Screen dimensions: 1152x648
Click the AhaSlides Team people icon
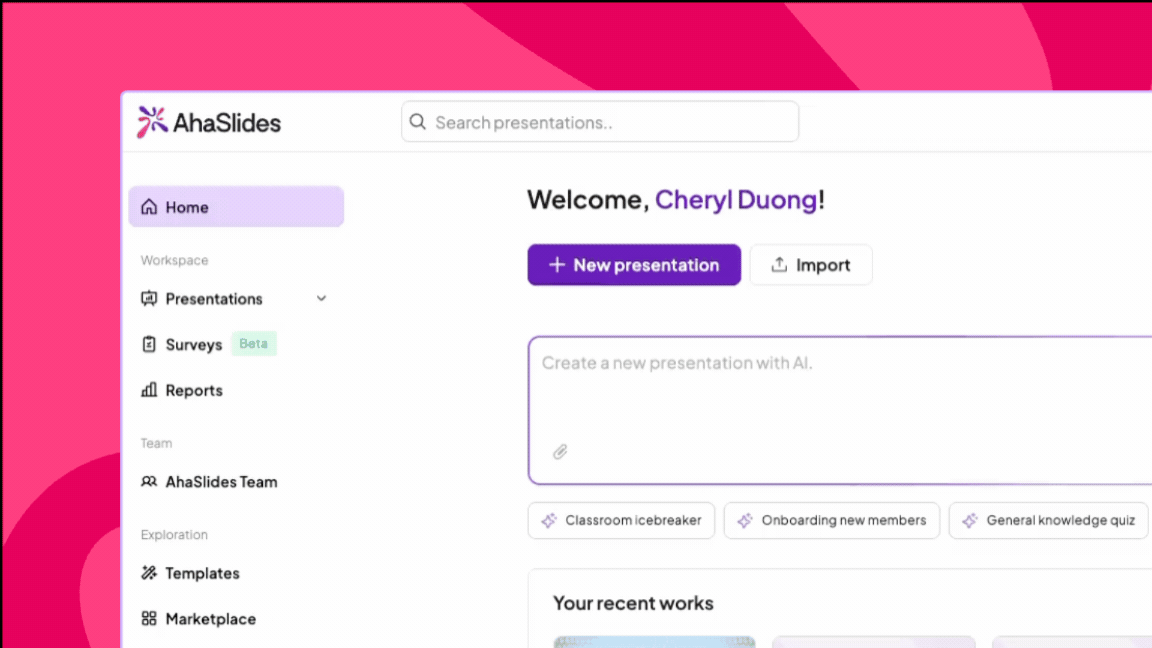tap(149, 481)
